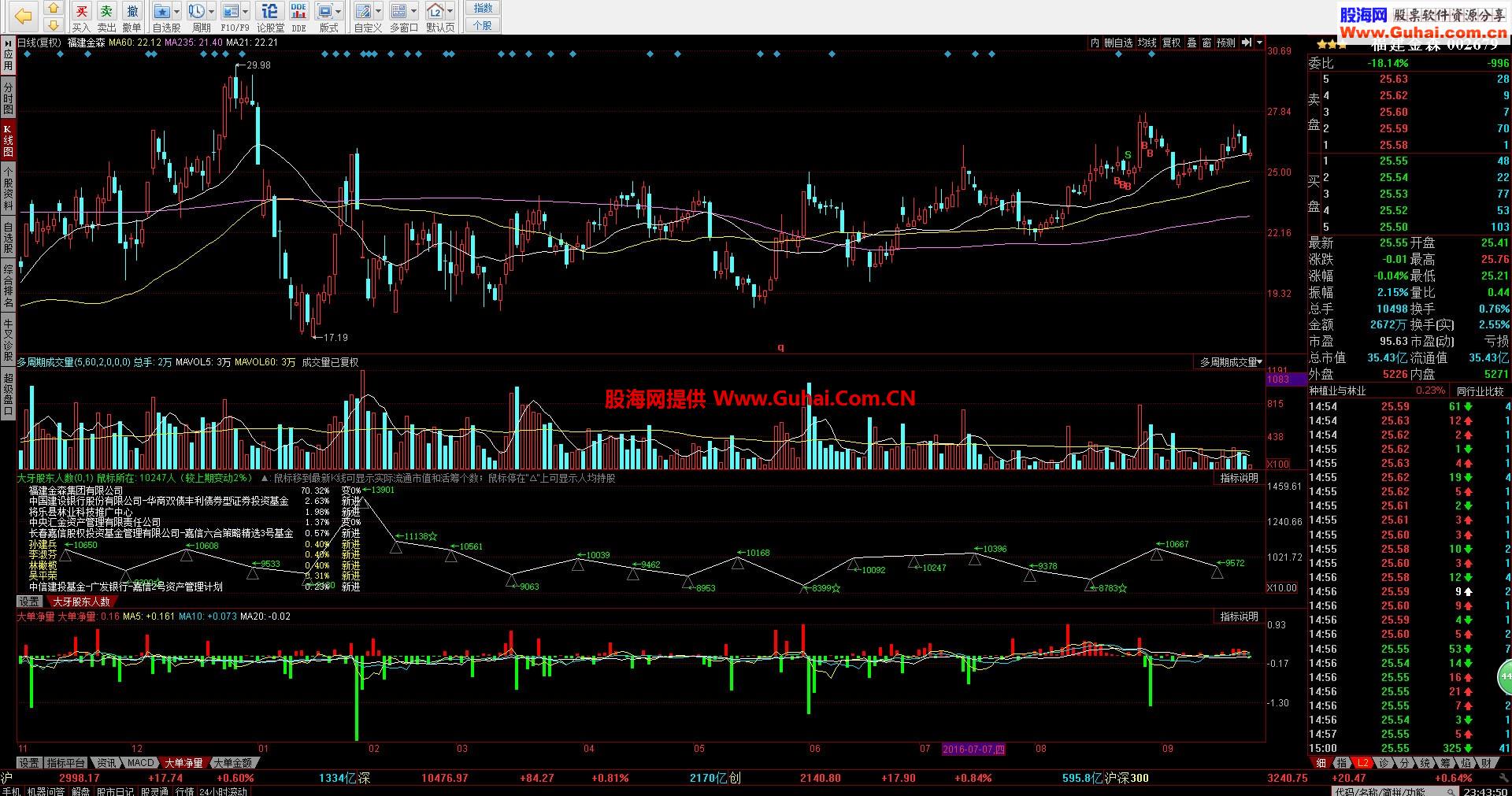Screen dimensions: 1512x796
Task: Open the F10/F9 company info icon
Action: pyautogui.click(x=231, y=11)
